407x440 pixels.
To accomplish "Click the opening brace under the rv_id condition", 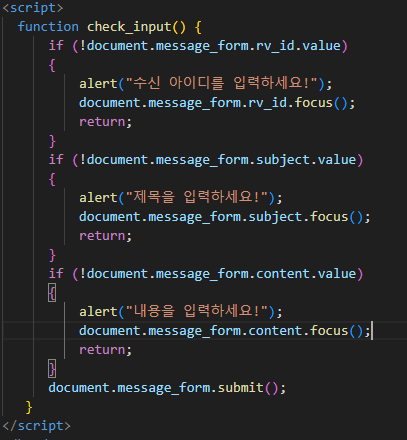I will [52, 65].
